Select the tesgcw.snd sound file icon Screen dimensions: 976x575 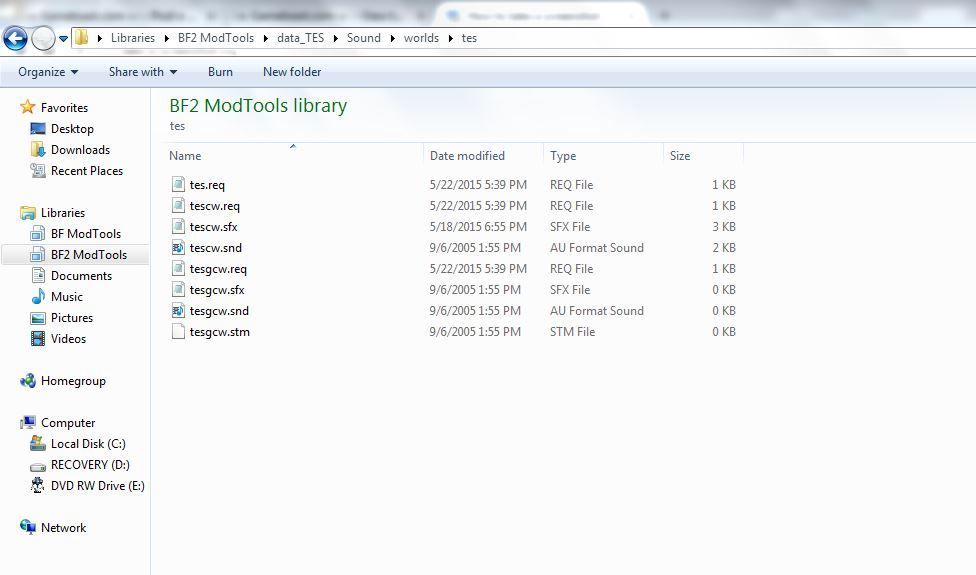pos(178,311)
